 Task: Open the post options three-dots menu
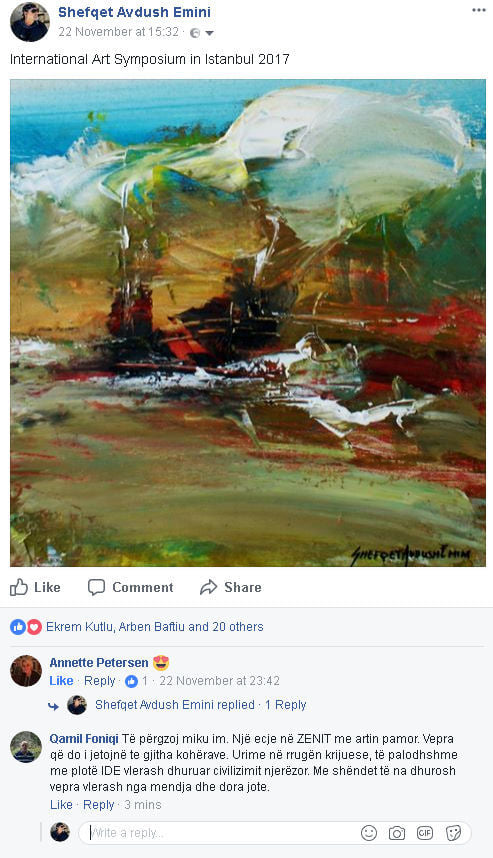coord(479,10)
